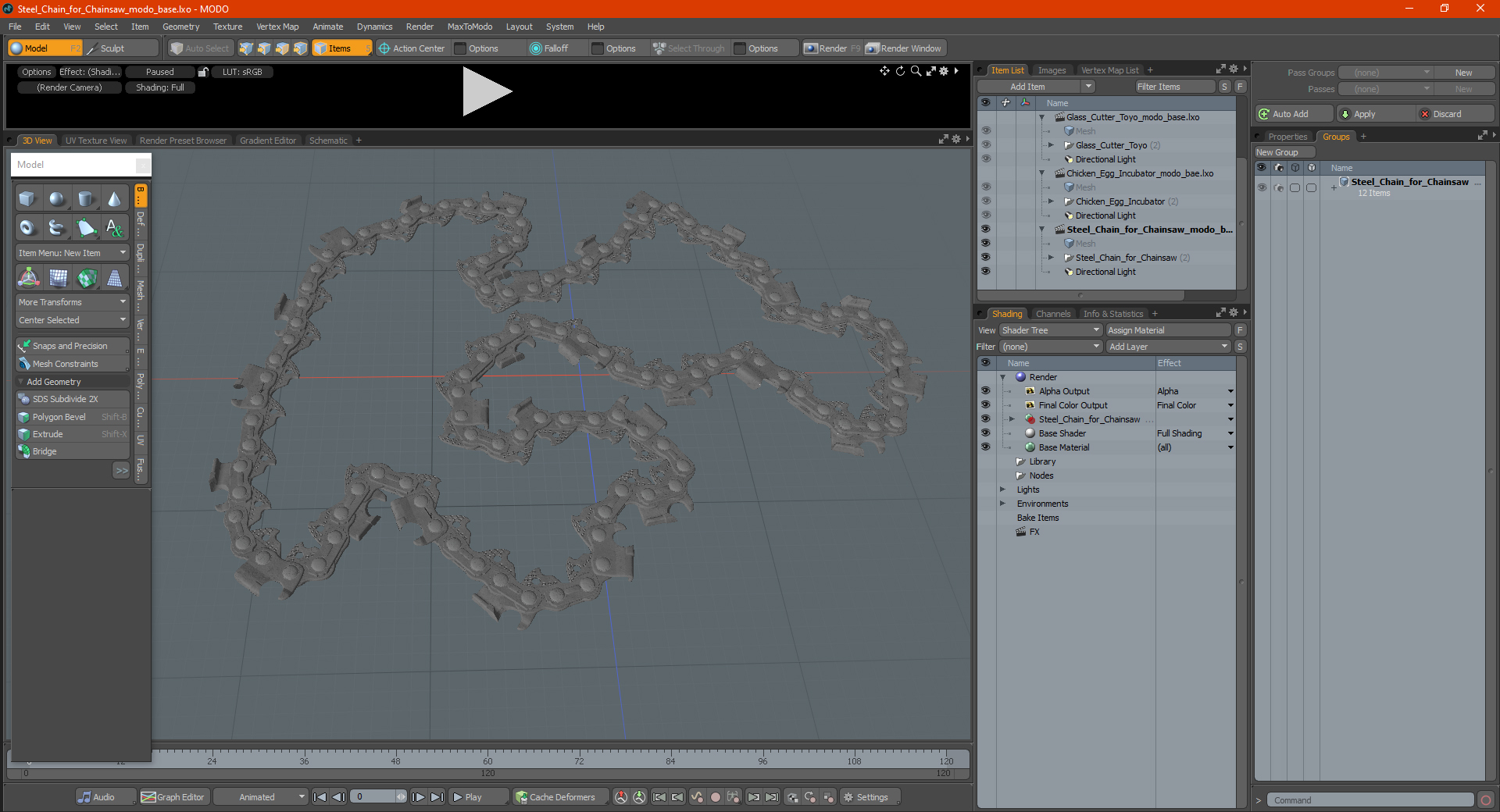This screenshot has width=1500, height=812.
Task: Open the Graph Editor
Action: point(173,797)
